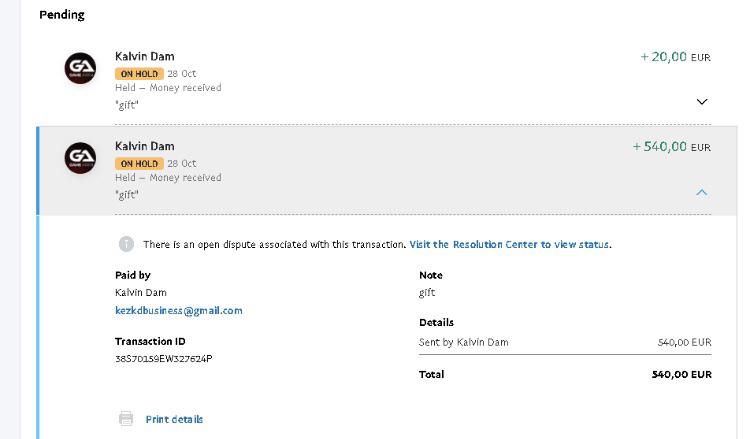Click the ON HOLD badge on first transaction
This screenshot has width=750, height=439.
[x=139, y=74]
